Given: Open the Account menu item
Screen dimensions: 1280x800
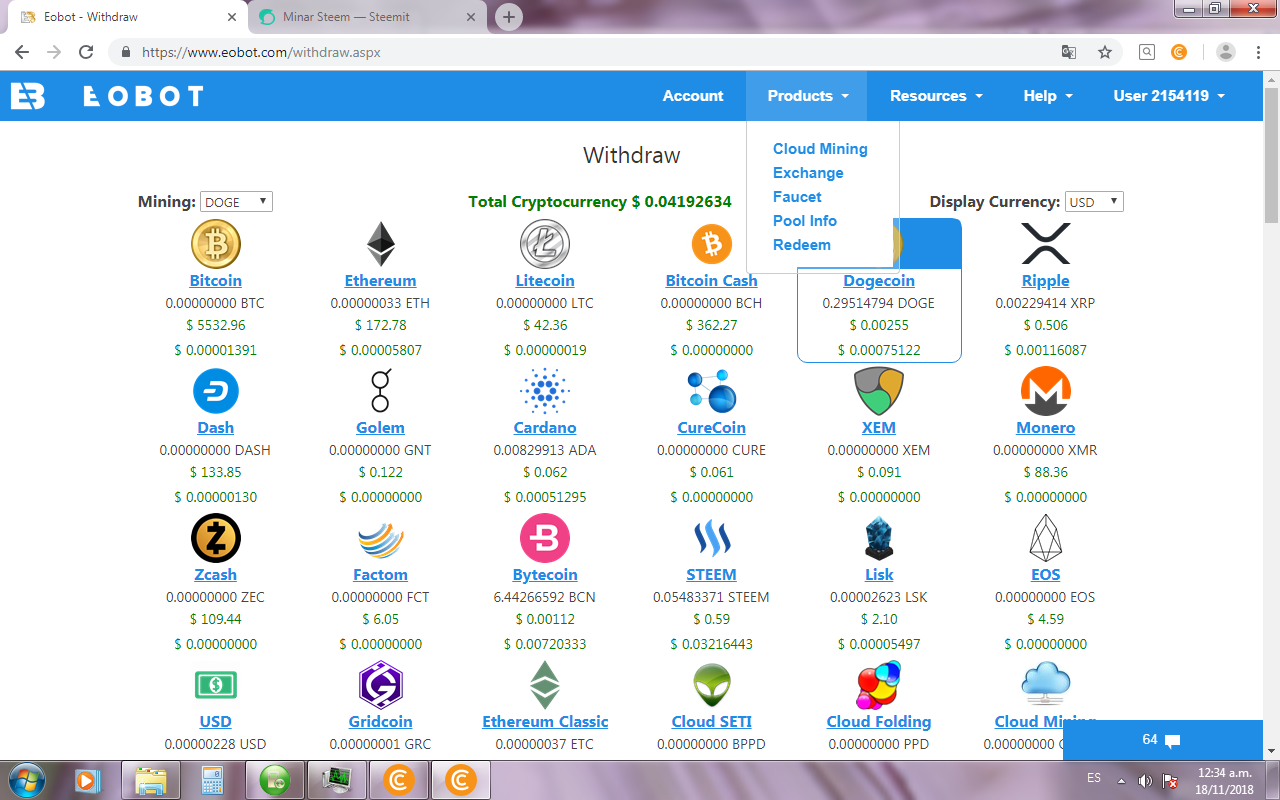Looking at the screenshot, I should click(693, 95).
